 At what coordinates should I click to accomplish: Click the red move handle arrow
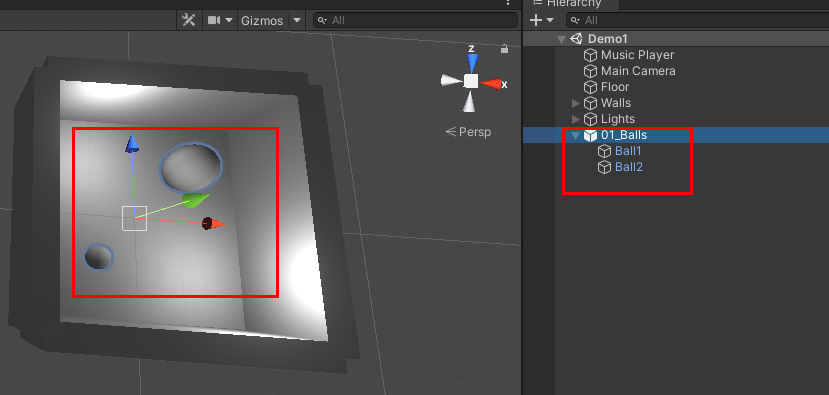(x=213, y=223)
